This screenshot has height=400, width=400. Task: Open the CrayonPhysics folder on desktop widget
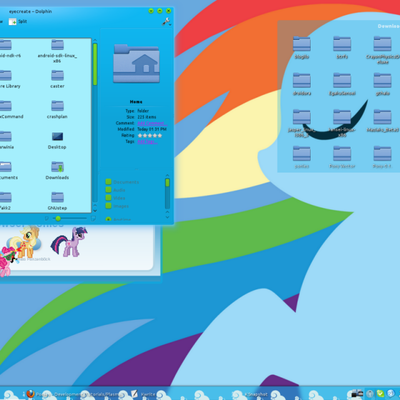tap(383, 50)
